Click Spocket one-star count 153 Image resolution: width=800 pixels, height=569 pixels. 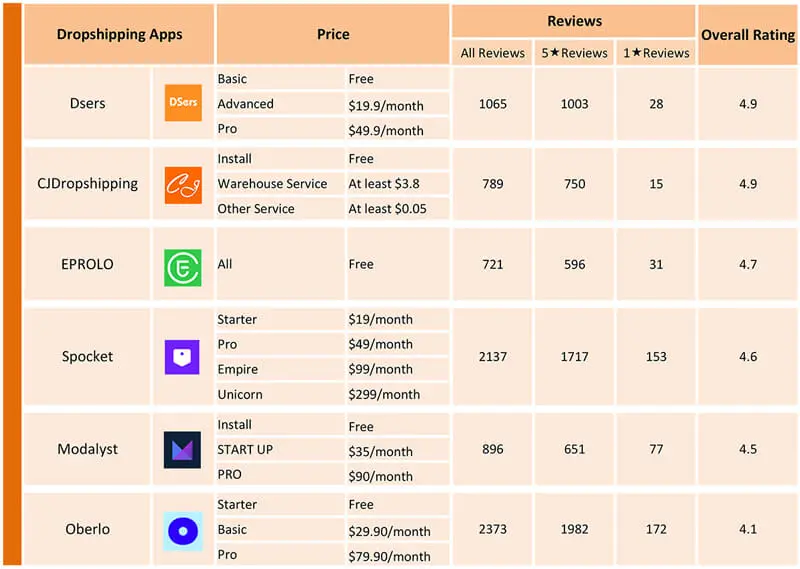tap(656, 357)
